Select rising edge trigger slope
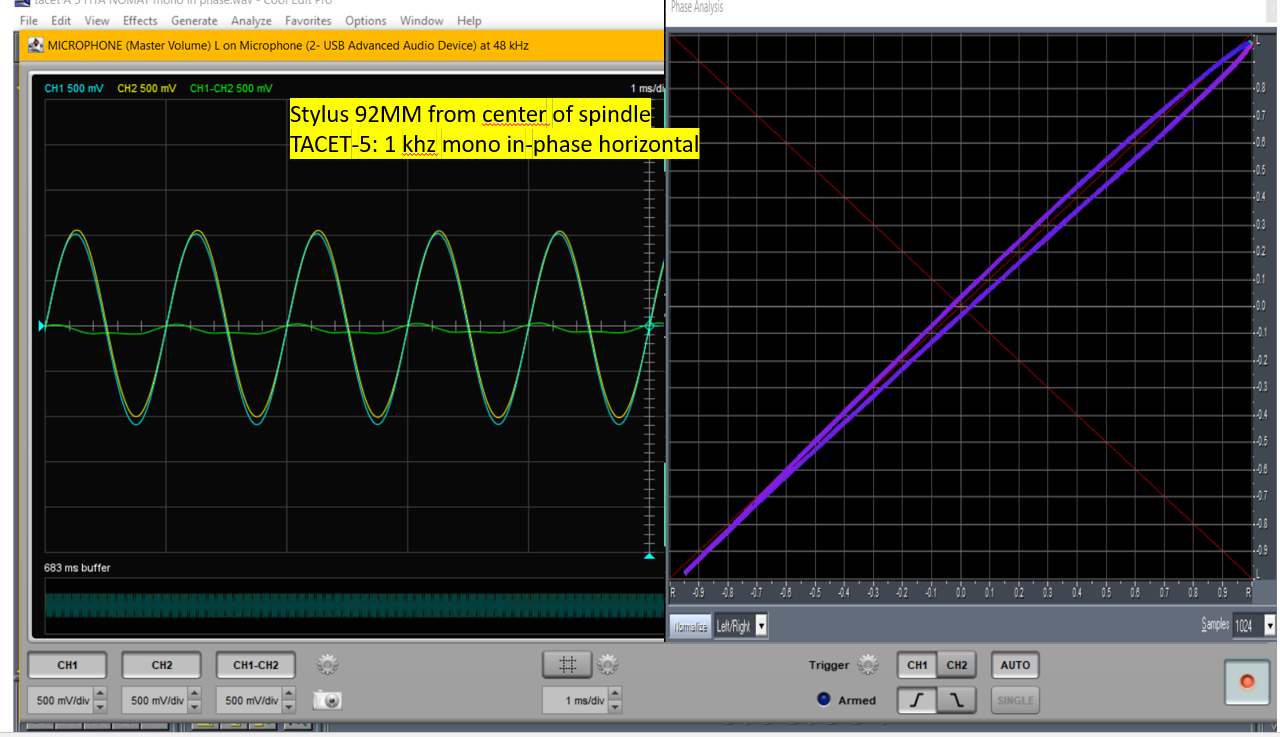1280x737 pixels. click(x=917, y=700)
